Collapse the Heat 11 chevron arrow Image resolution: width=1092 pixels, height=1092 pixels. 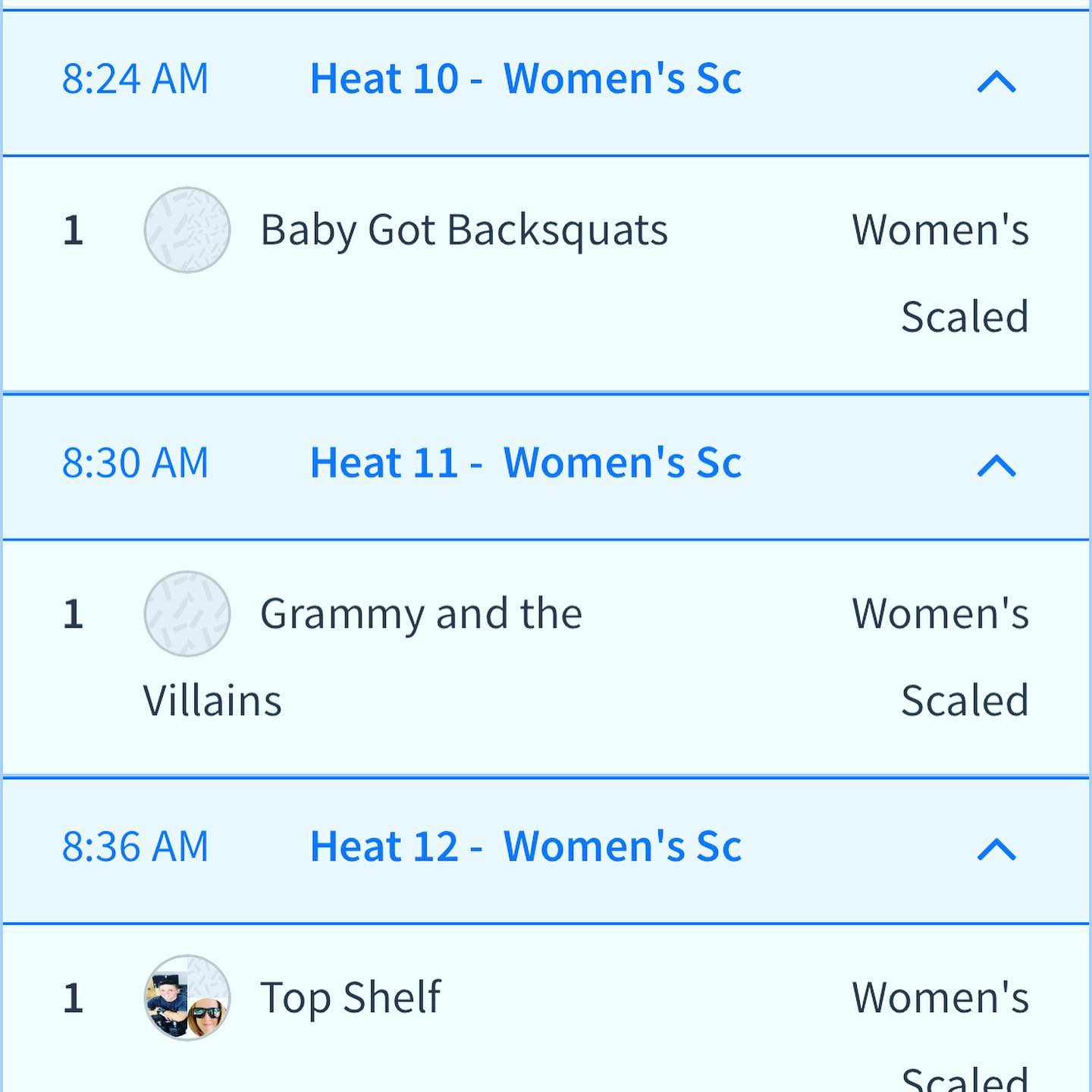click(x=996, y=465)
